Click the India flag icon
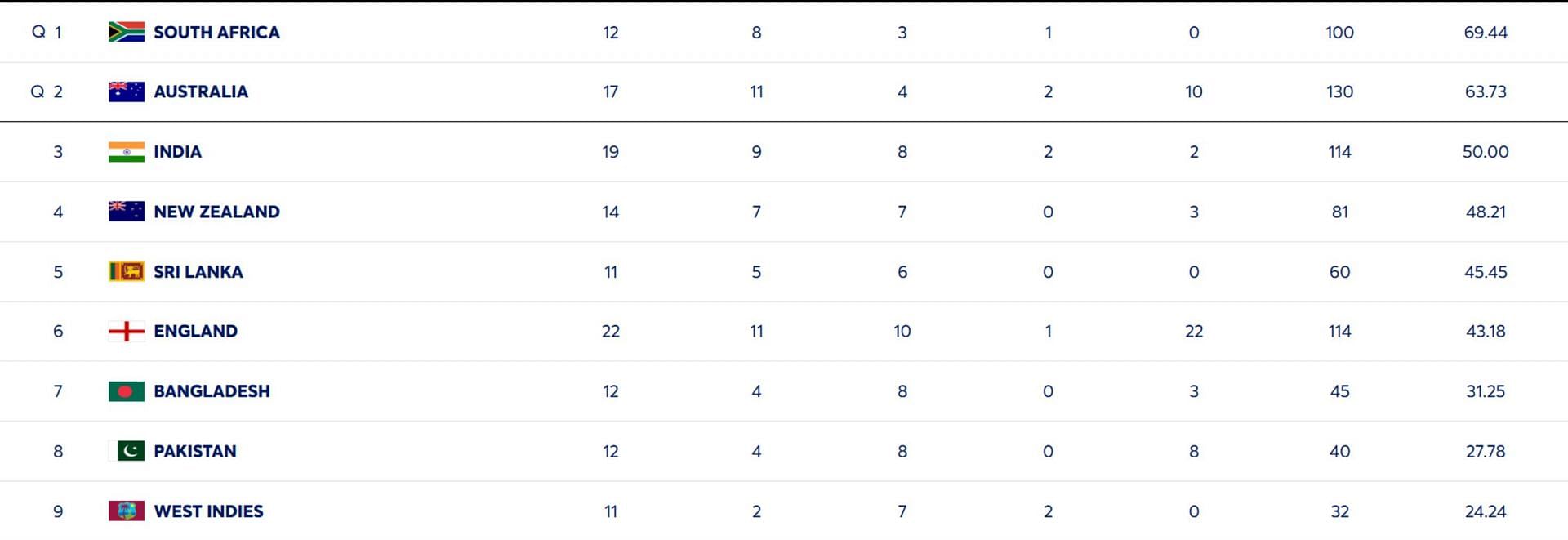 tap(127, 152)
